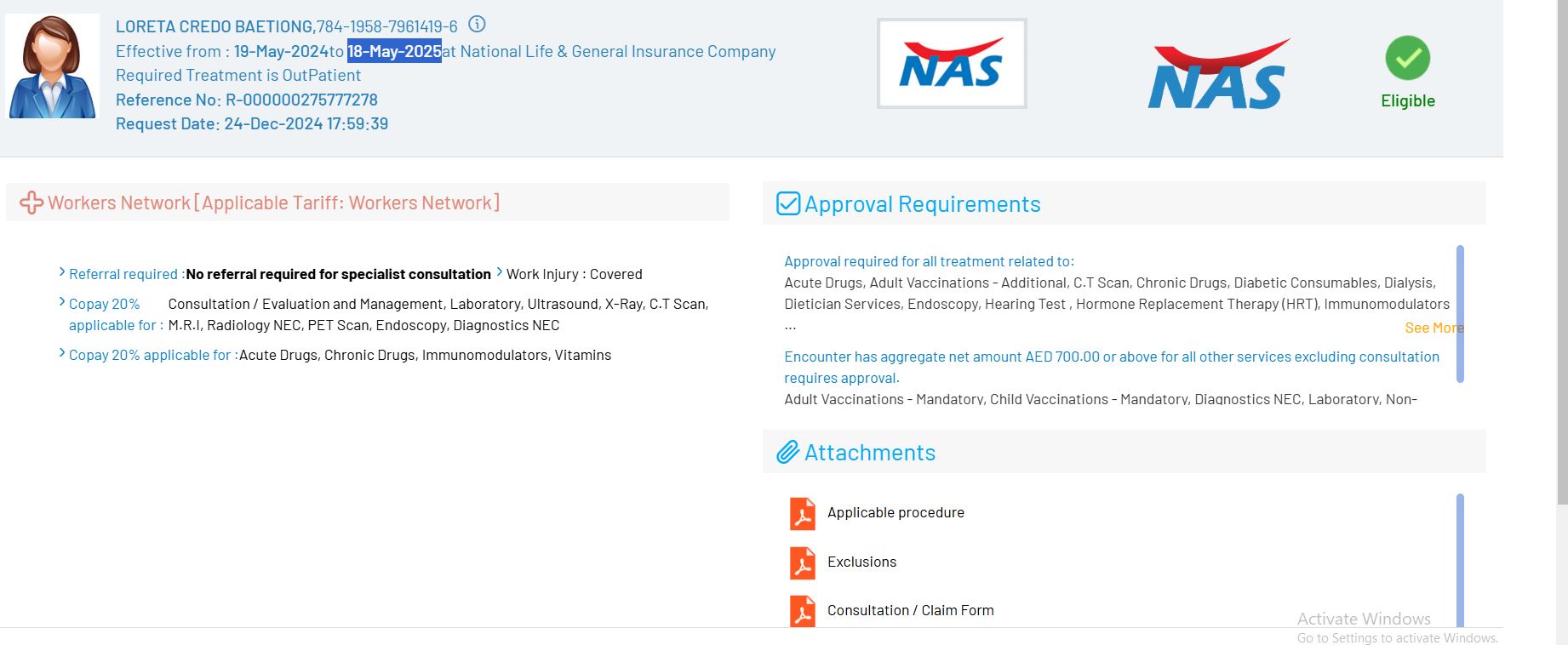This screenshot has height=645, width=1568.
Task: Click the Workers Network tariff heading
Action: (274, 203)
